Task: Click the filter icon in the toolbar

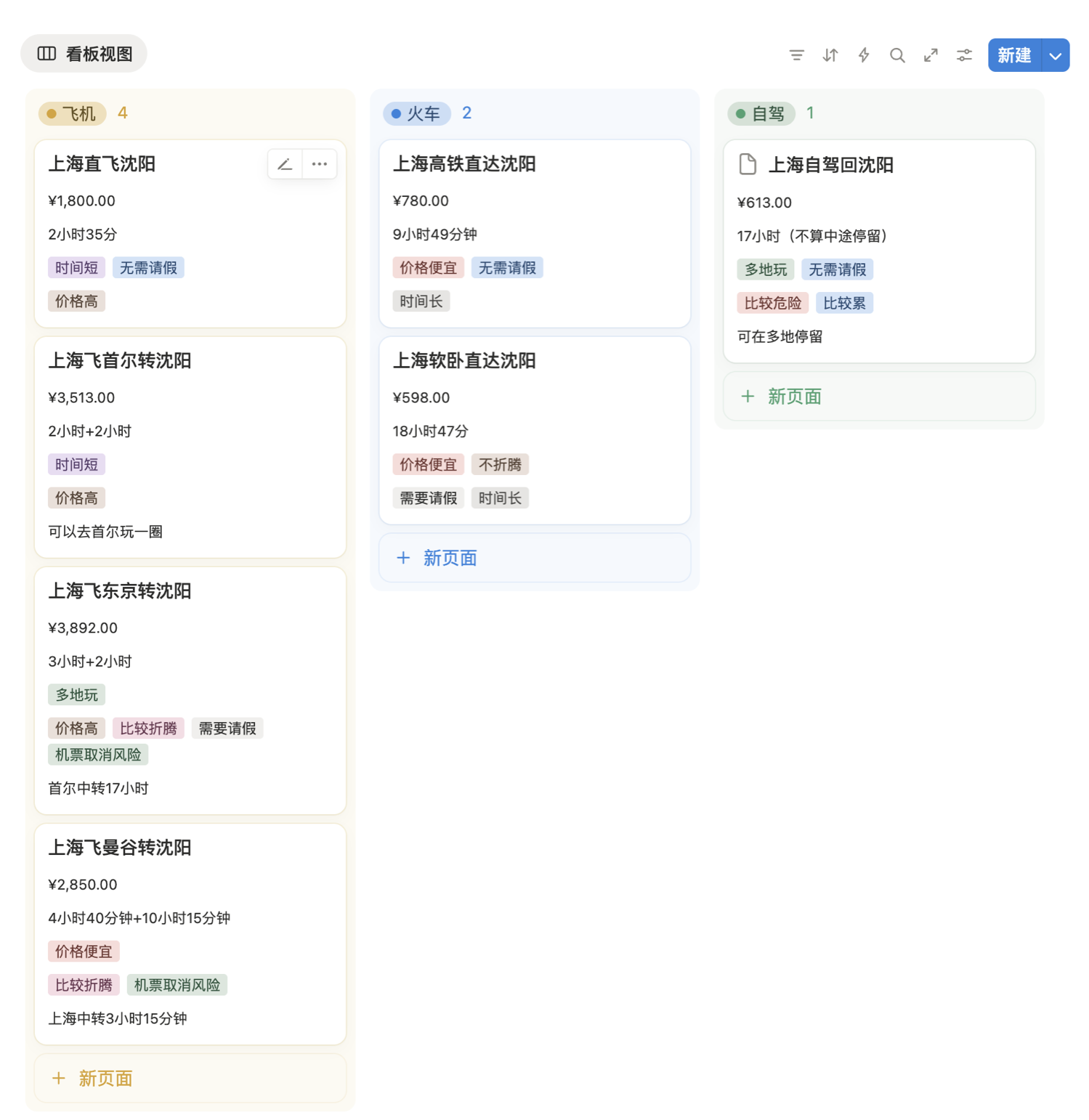Action: click(796, 55)
